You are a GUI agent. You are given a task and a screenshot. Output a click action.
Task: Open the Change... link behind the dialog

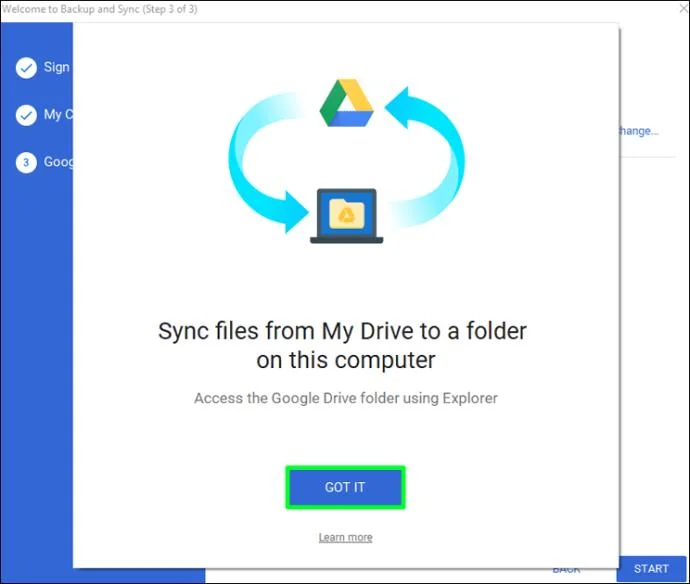click(639, 131)
